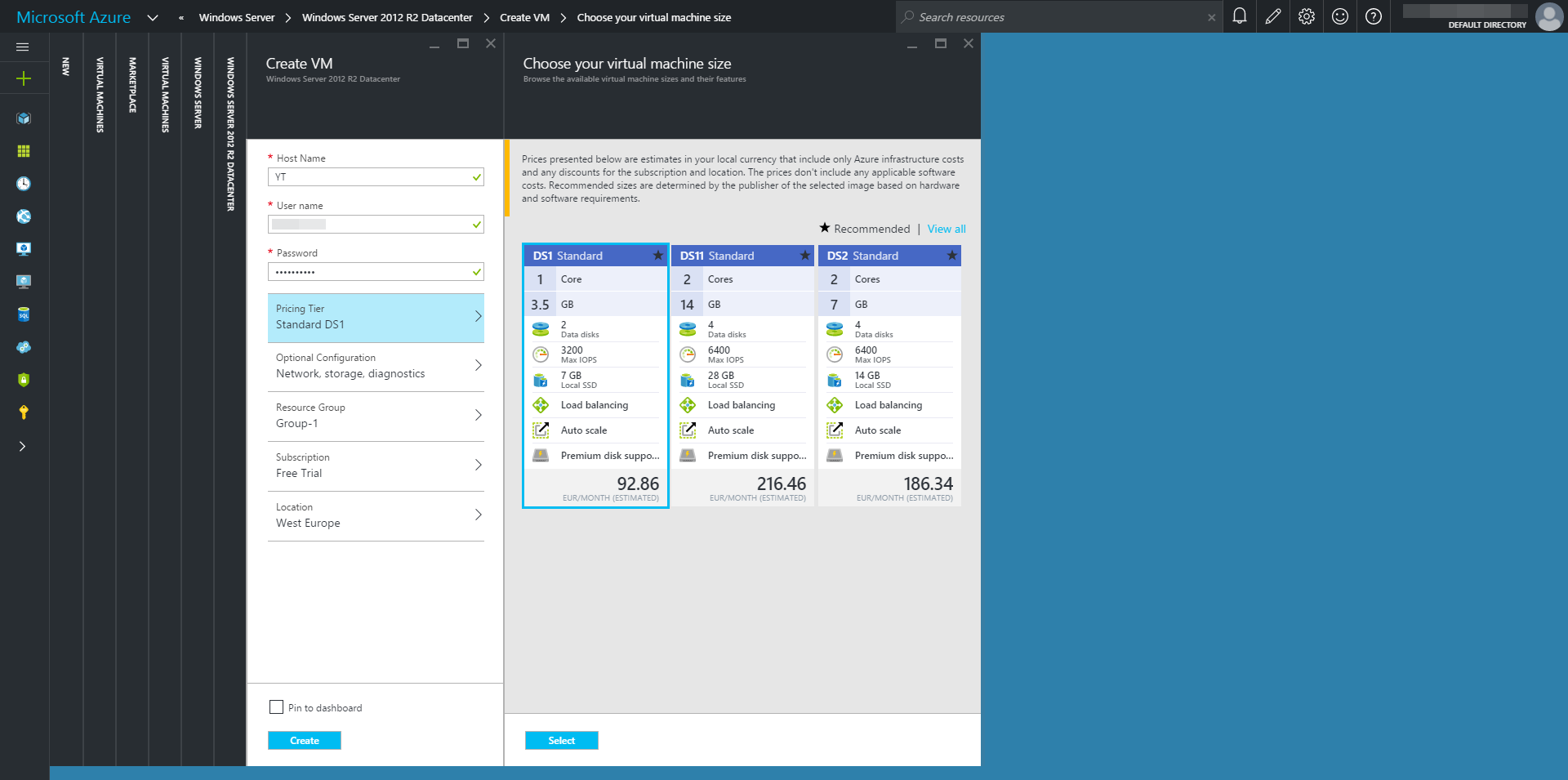Click the Create button
Image resolution: width=1568 pixels, height=780 pixels.
(305, 741)
